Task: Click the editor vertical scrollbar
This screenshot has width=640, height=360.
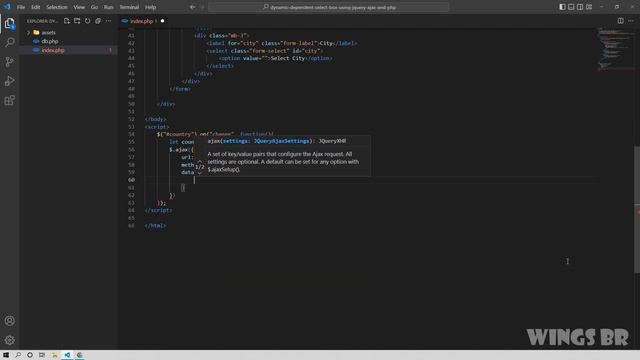Action: coord(637,209)
